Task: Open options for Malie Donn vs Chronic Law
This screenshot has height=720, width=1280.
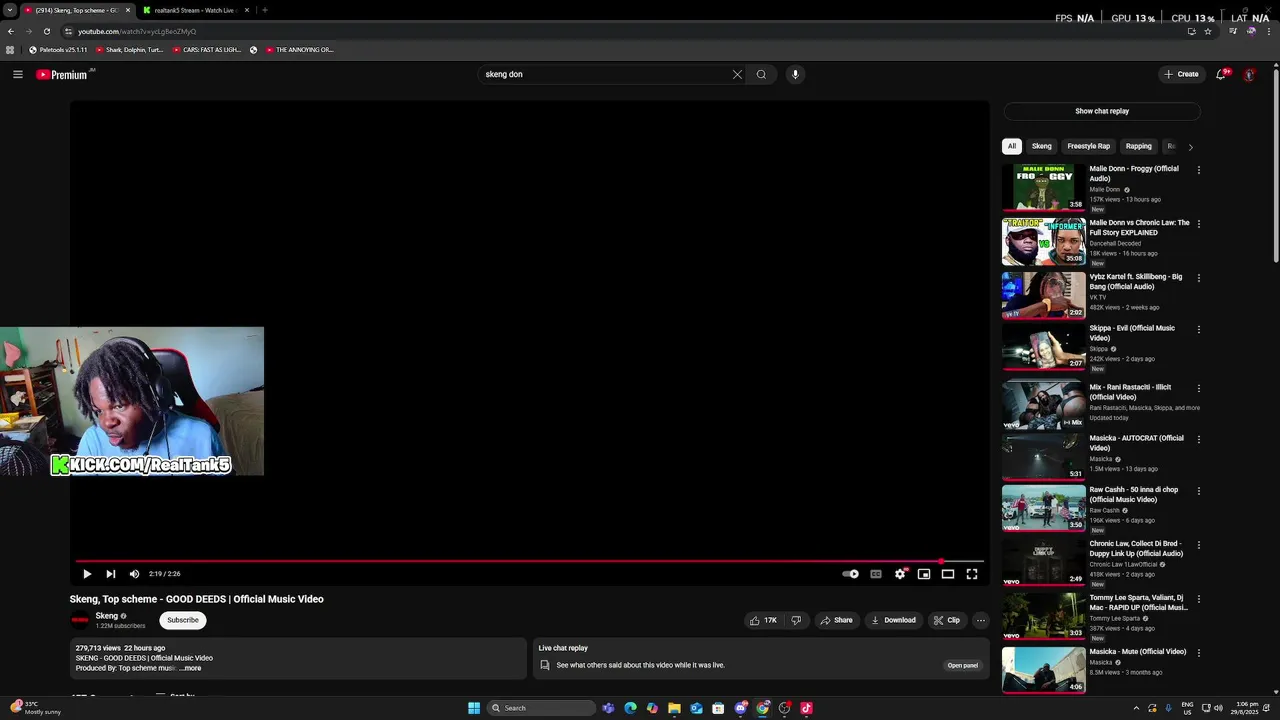Action: click(1199, 224)
